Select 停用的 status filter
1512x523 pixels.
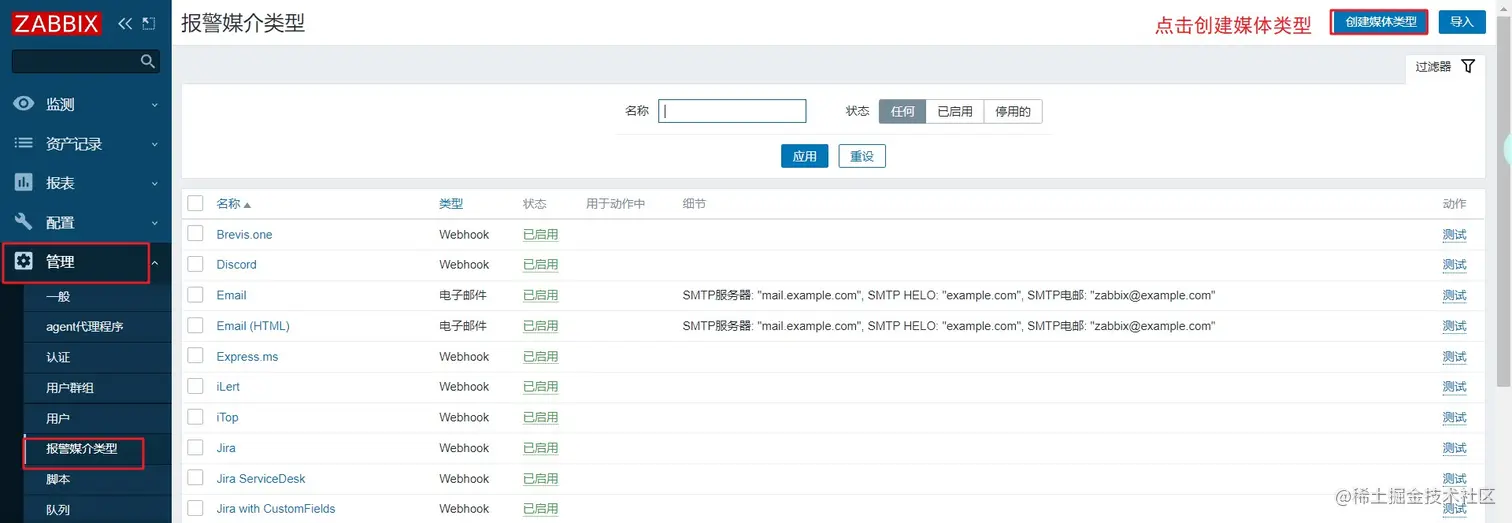[1013, 111]
